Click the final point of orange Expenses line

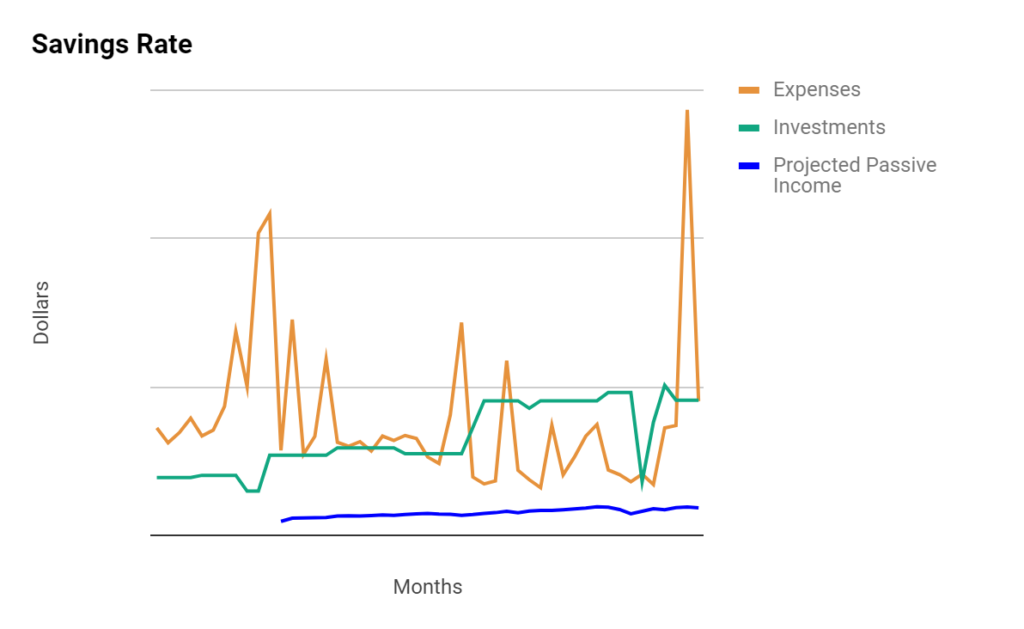[698, 399]
